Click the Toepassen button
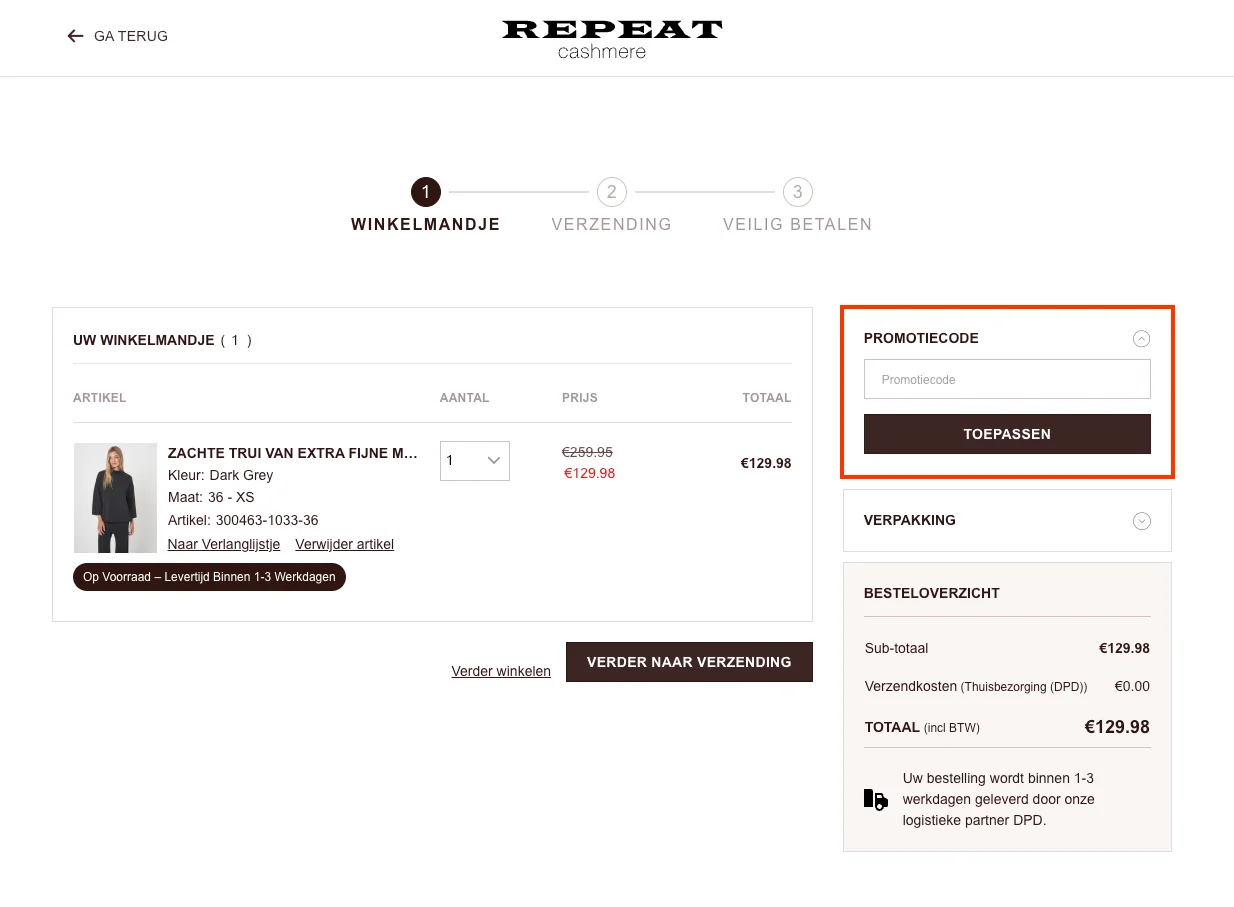Viewport: 1234px width, 907px height. 1006,434
